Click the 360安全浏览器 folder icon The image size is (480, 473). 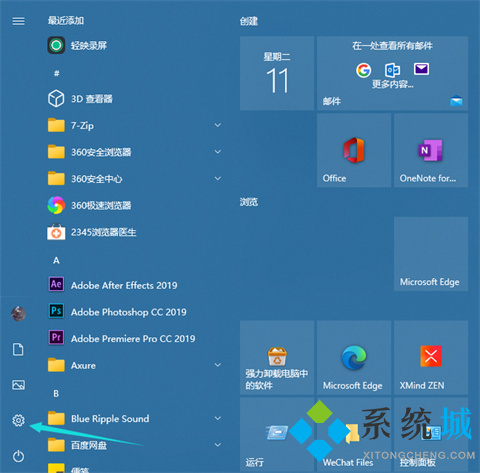tap(56, 152)
